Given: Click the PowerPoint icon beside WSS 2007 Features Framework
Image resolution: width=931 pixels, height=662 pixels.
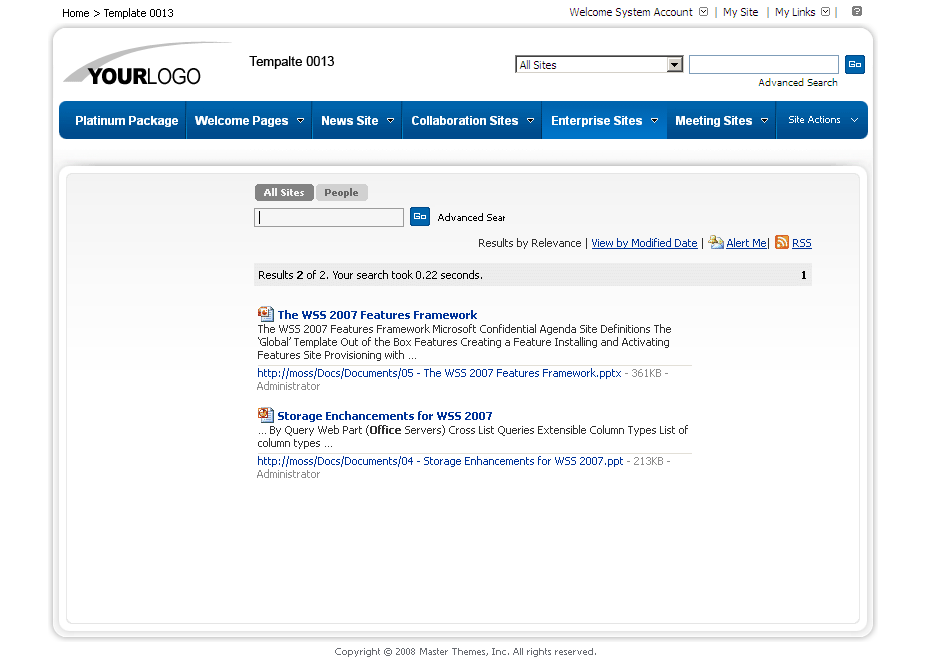Looking at the screenshot, I should (x=265, y=313).
